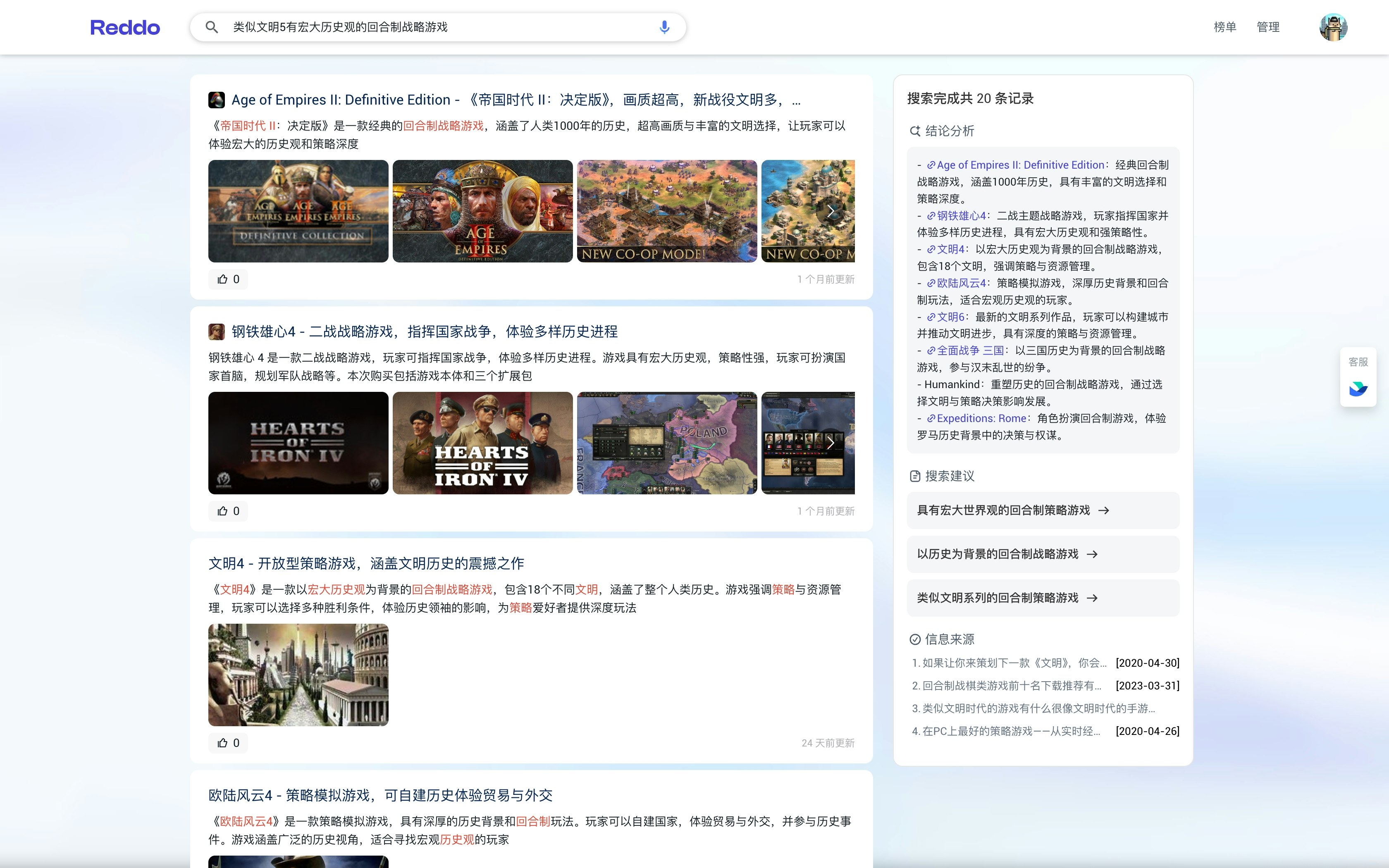Open 欧陆风云4 result title
This screenshot has width=1389, height=868.
tap(381, 796)
